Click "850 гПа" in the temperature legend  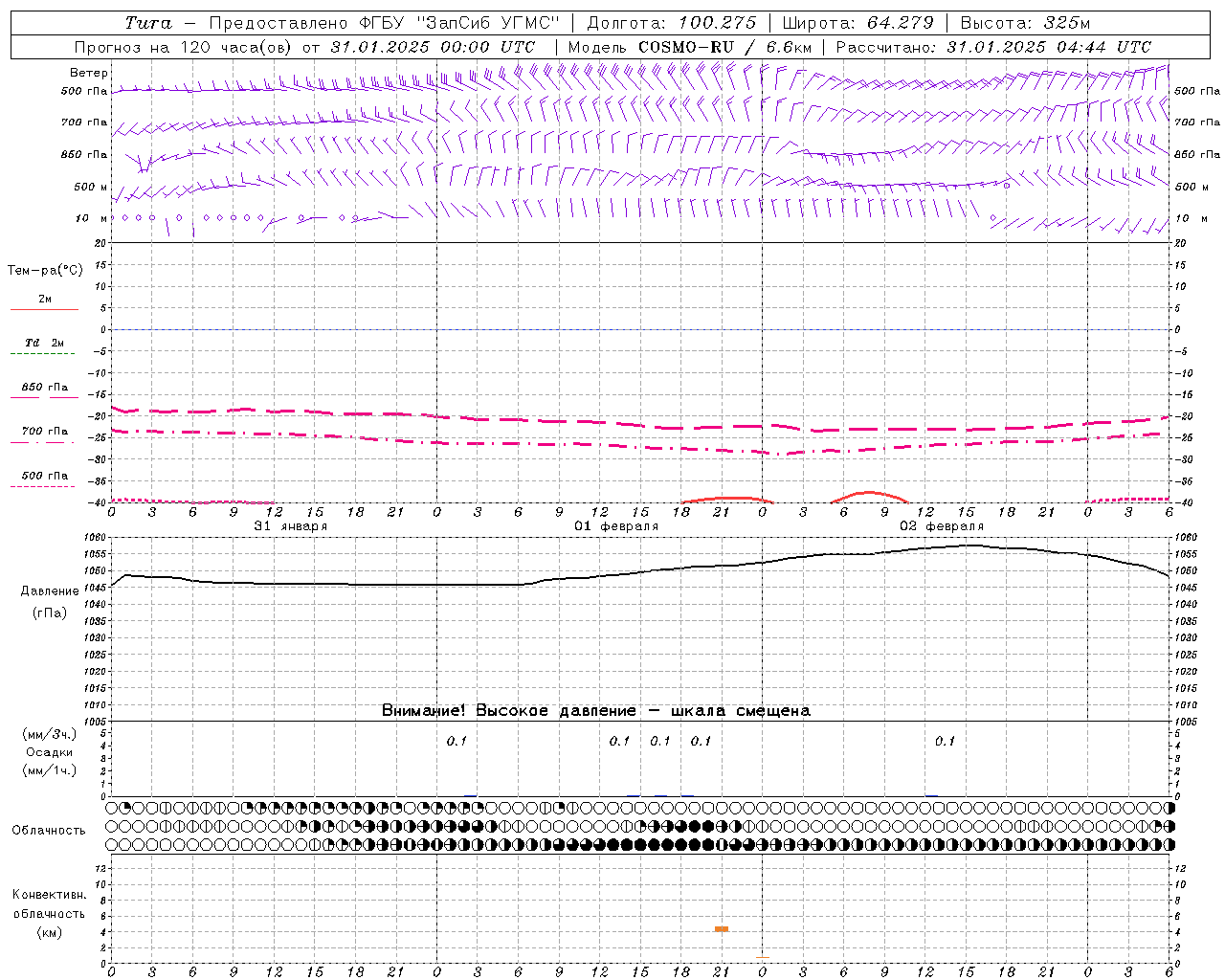point(45,388)
